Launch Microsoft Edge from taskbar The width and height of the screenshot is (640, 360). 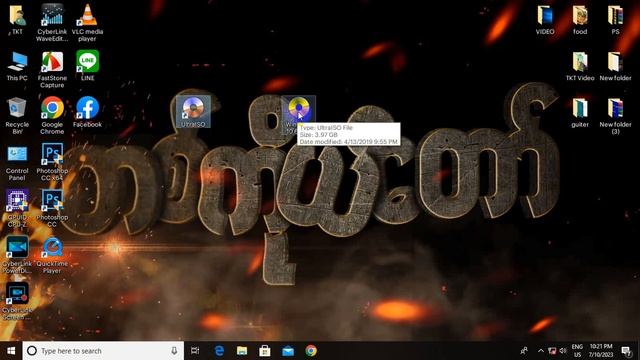coord(219,351)
